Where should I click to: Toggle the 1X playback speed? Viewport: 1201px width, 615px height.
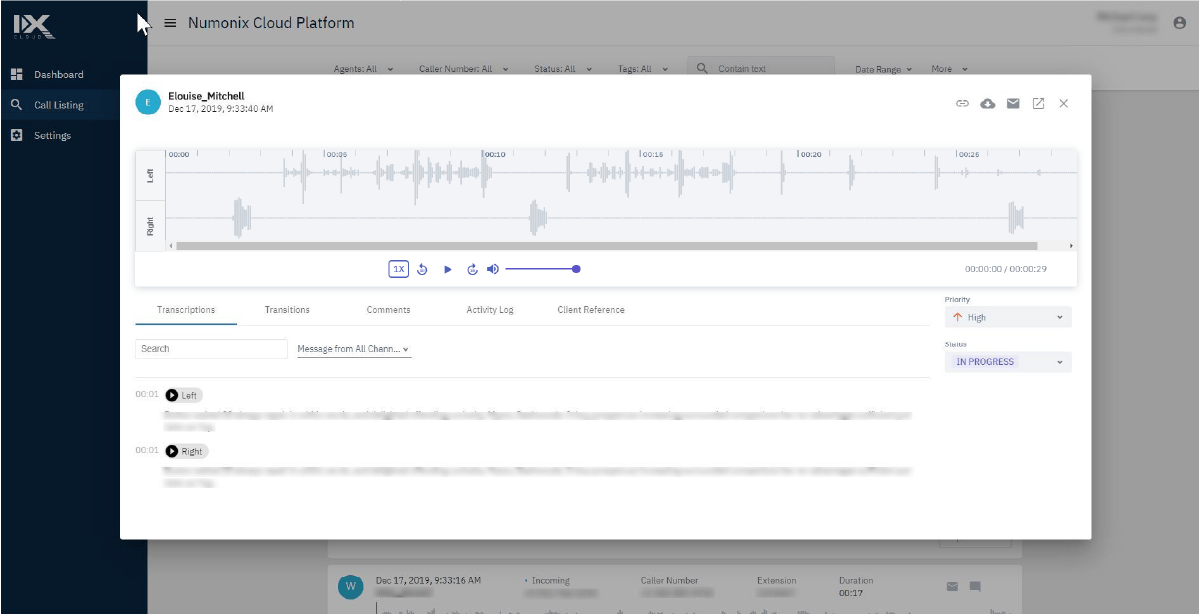(x=398, y=269)
